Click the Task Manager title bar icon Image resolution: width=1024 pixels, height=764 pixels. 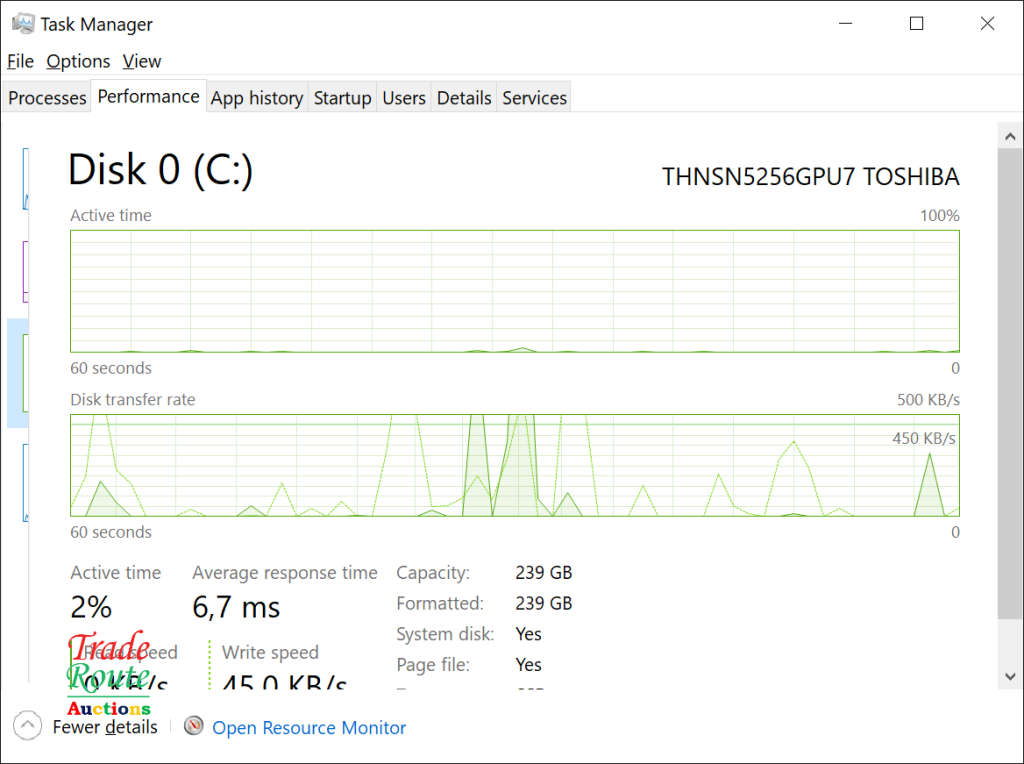pos(23,23)
